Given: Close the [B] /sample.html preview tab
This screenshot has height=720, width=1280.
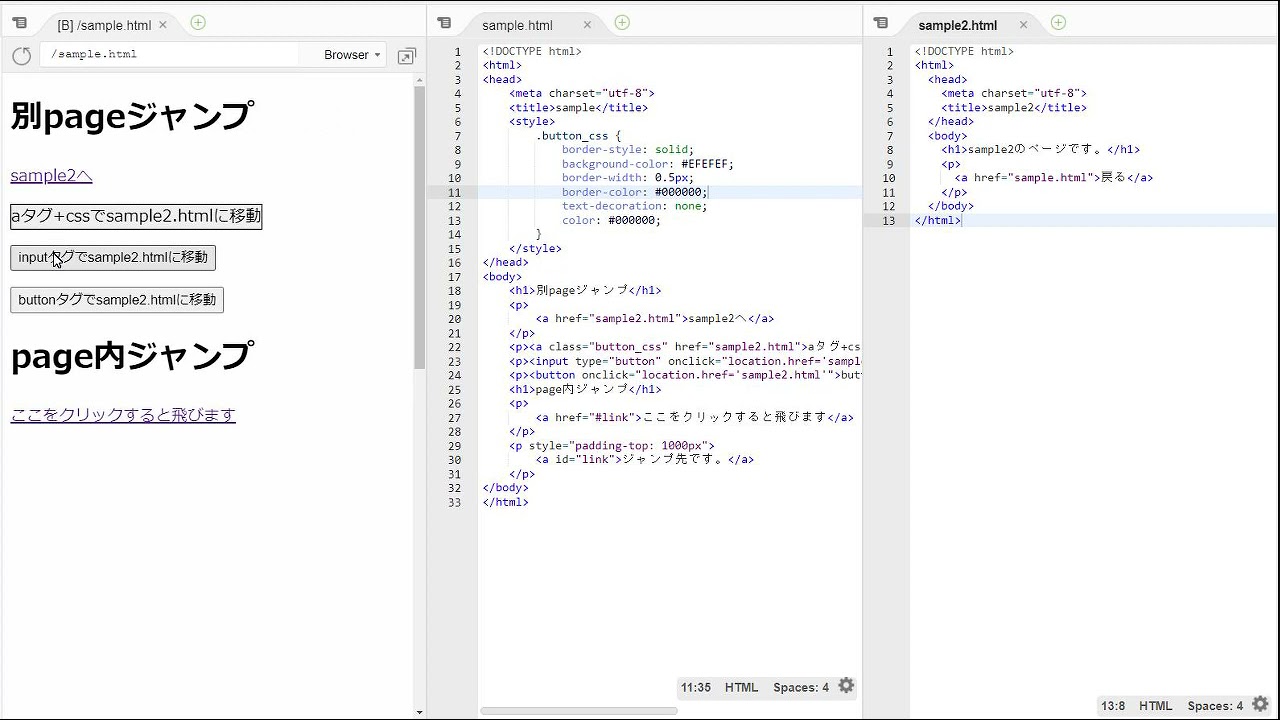Looking at the screenshot, I should [x=163, y=25].
